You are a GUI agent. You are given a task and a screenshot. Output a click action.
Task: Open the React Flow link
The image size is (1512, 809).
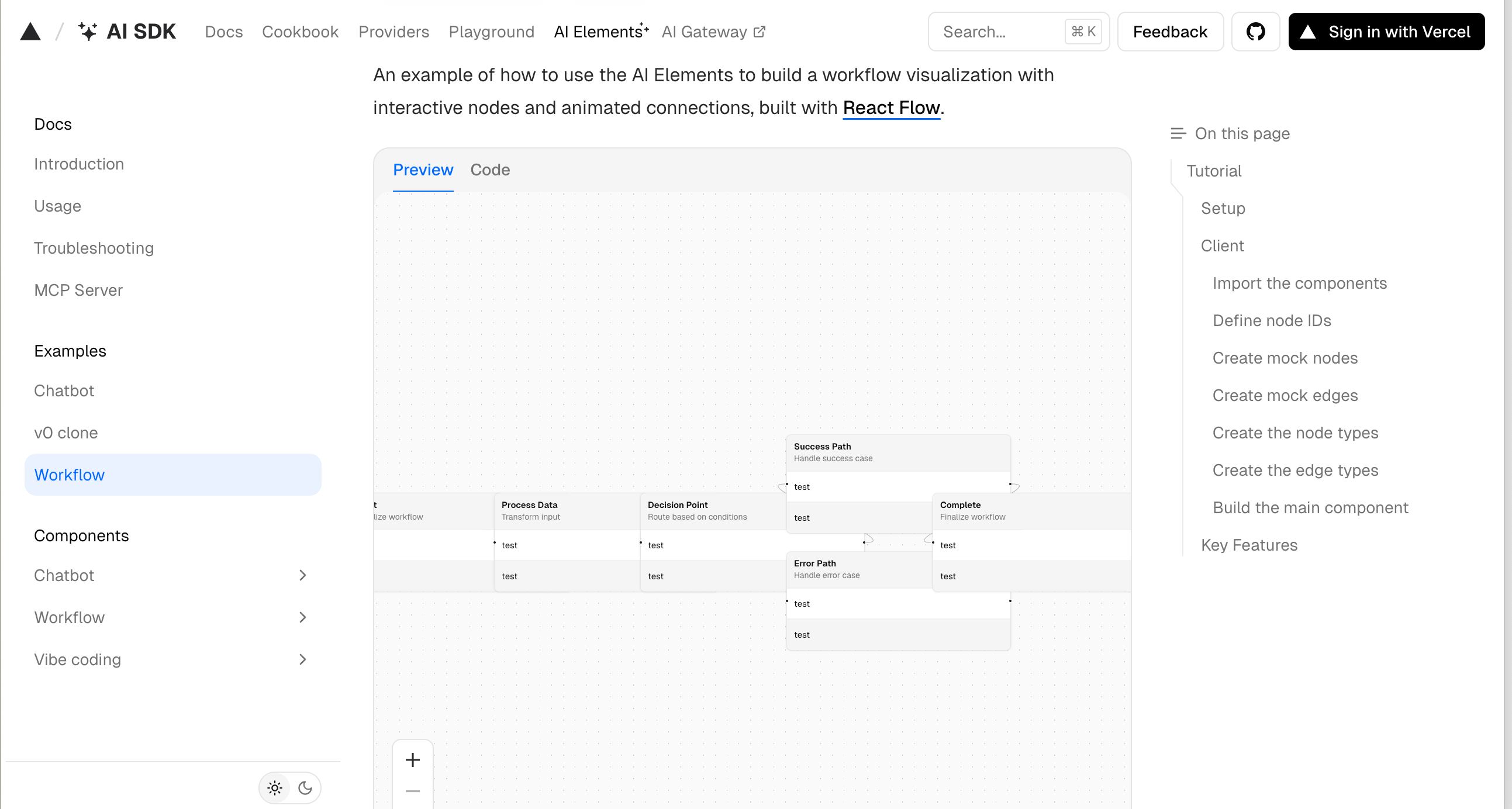(891, 108)
